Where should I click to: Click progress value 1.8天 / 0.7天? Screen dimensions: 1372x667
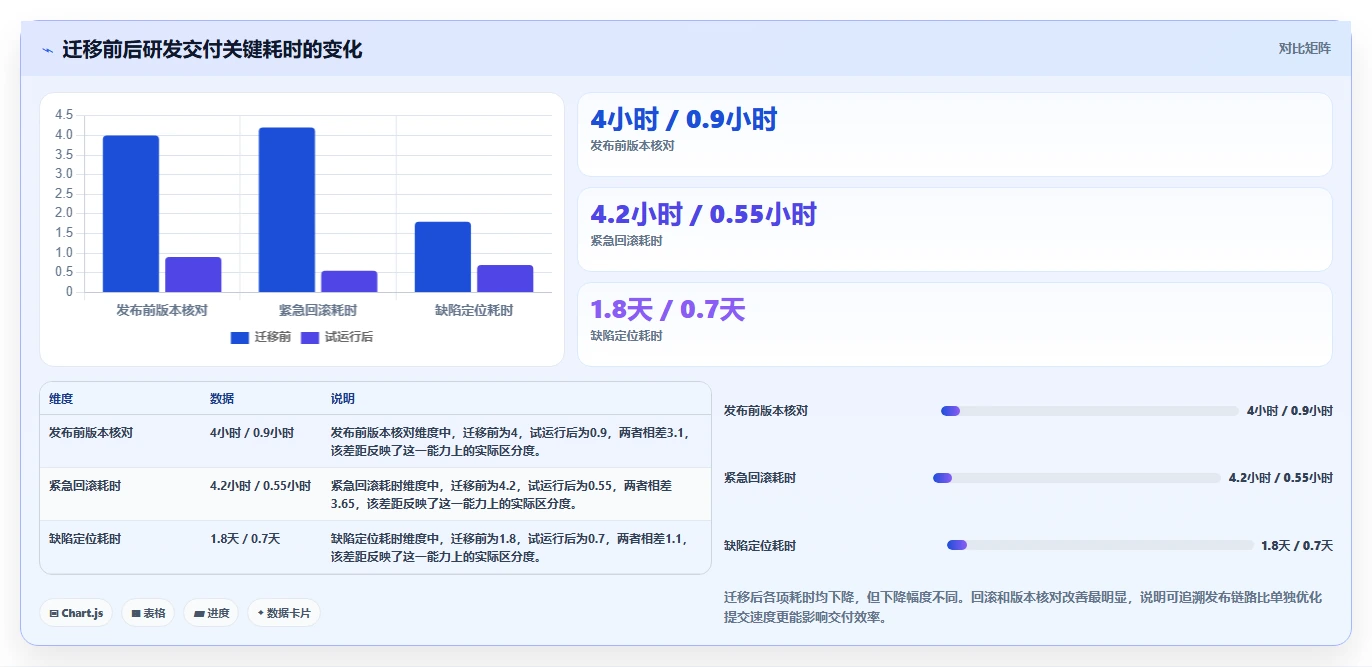[x=1297, y=546]
